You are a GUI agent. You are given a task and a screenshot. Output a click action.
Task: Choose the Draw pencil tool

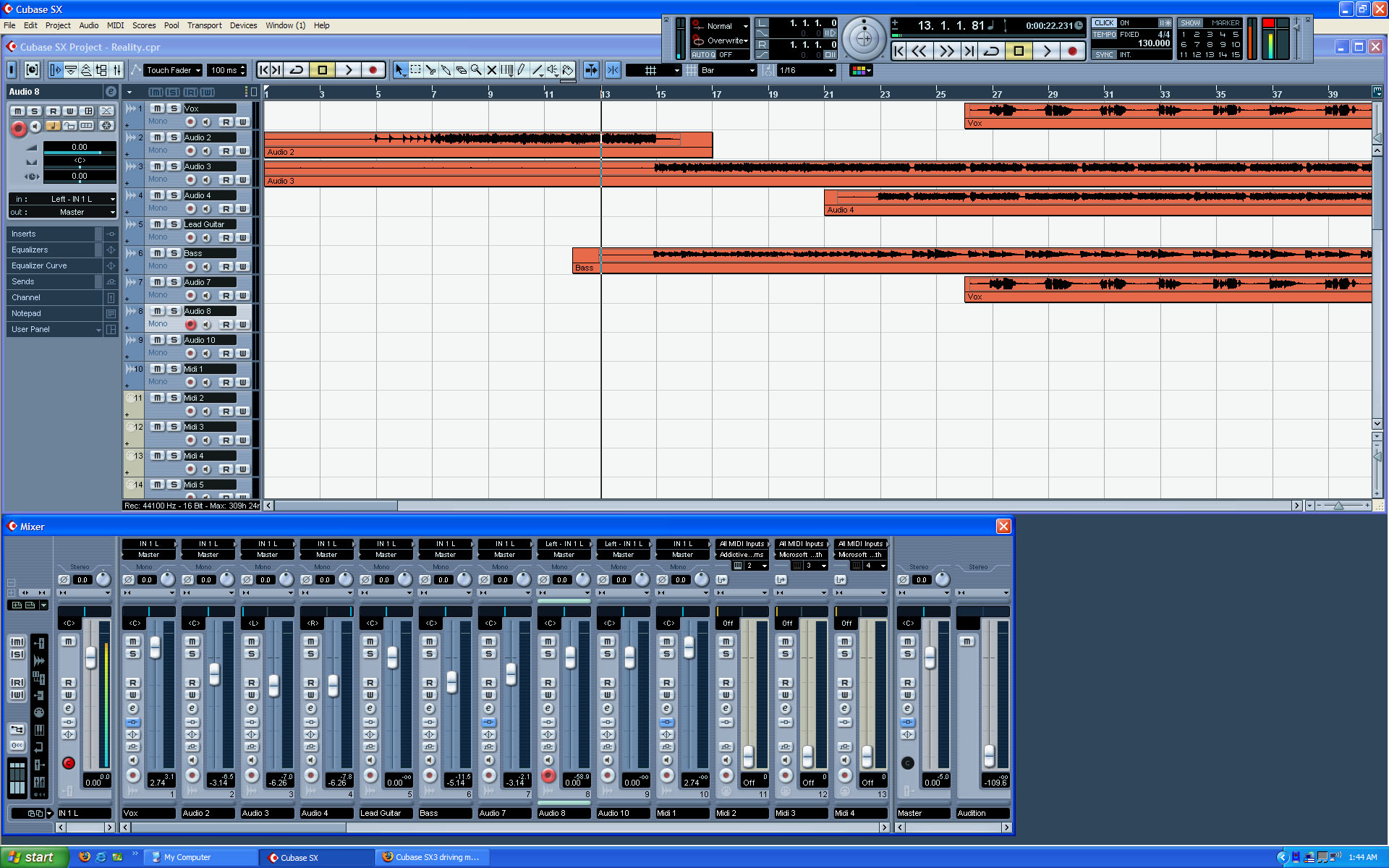click(x=522, y=70)
